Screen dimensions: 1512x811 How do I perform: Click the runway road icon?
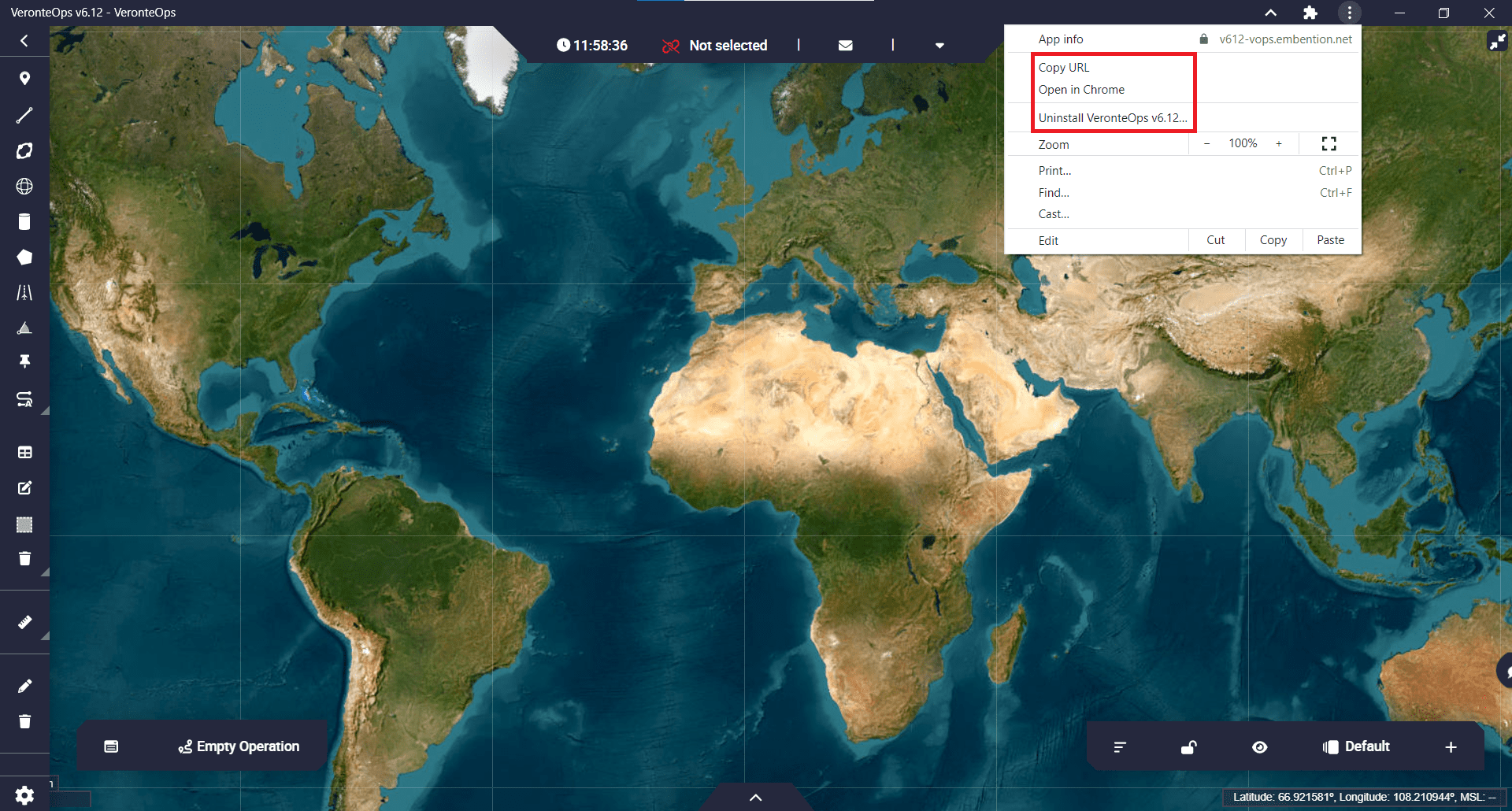pyautogui.click(x=24, y=293)
